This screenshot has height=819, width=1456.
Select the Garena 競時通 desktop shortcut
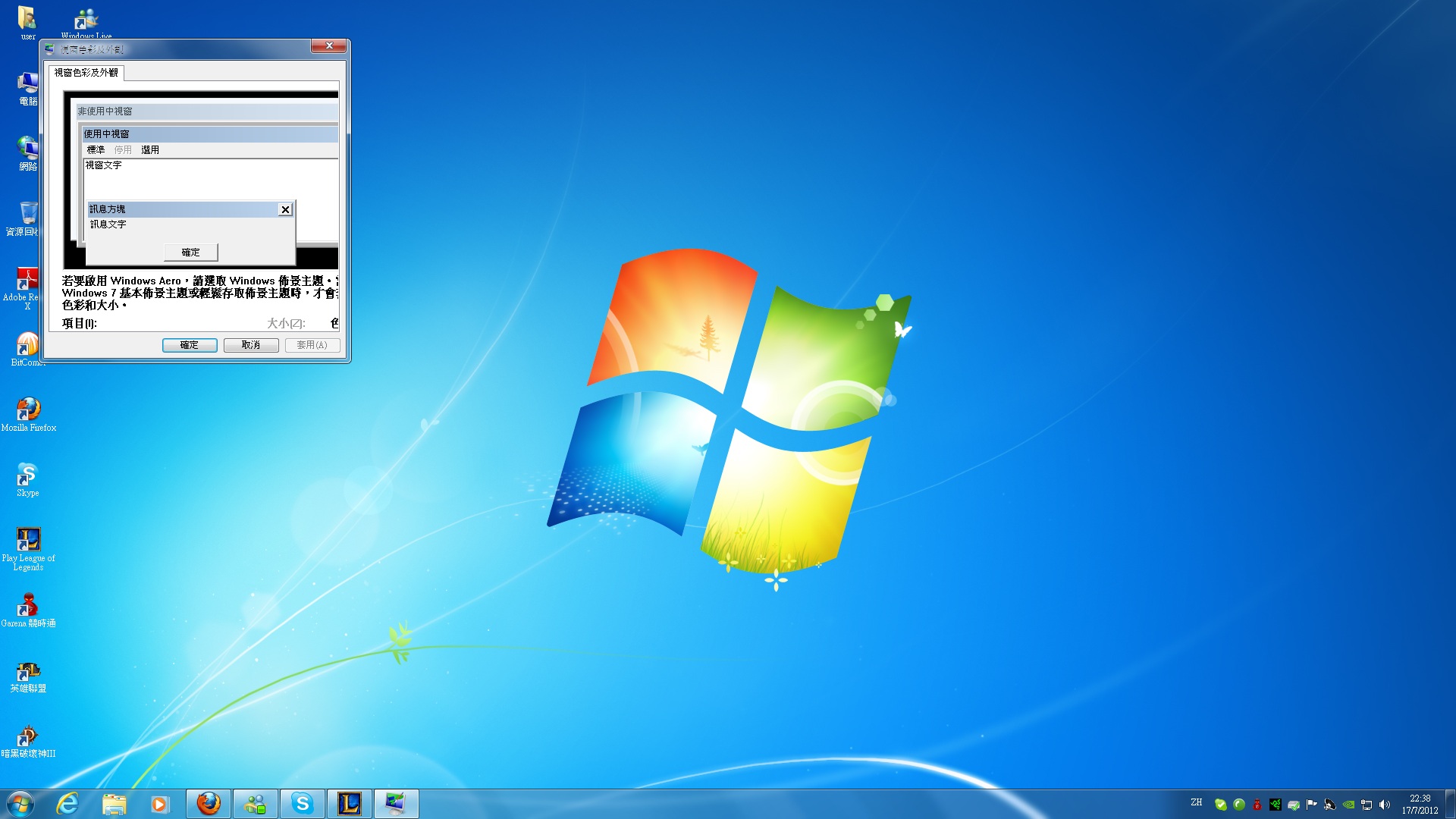[28, 610]
